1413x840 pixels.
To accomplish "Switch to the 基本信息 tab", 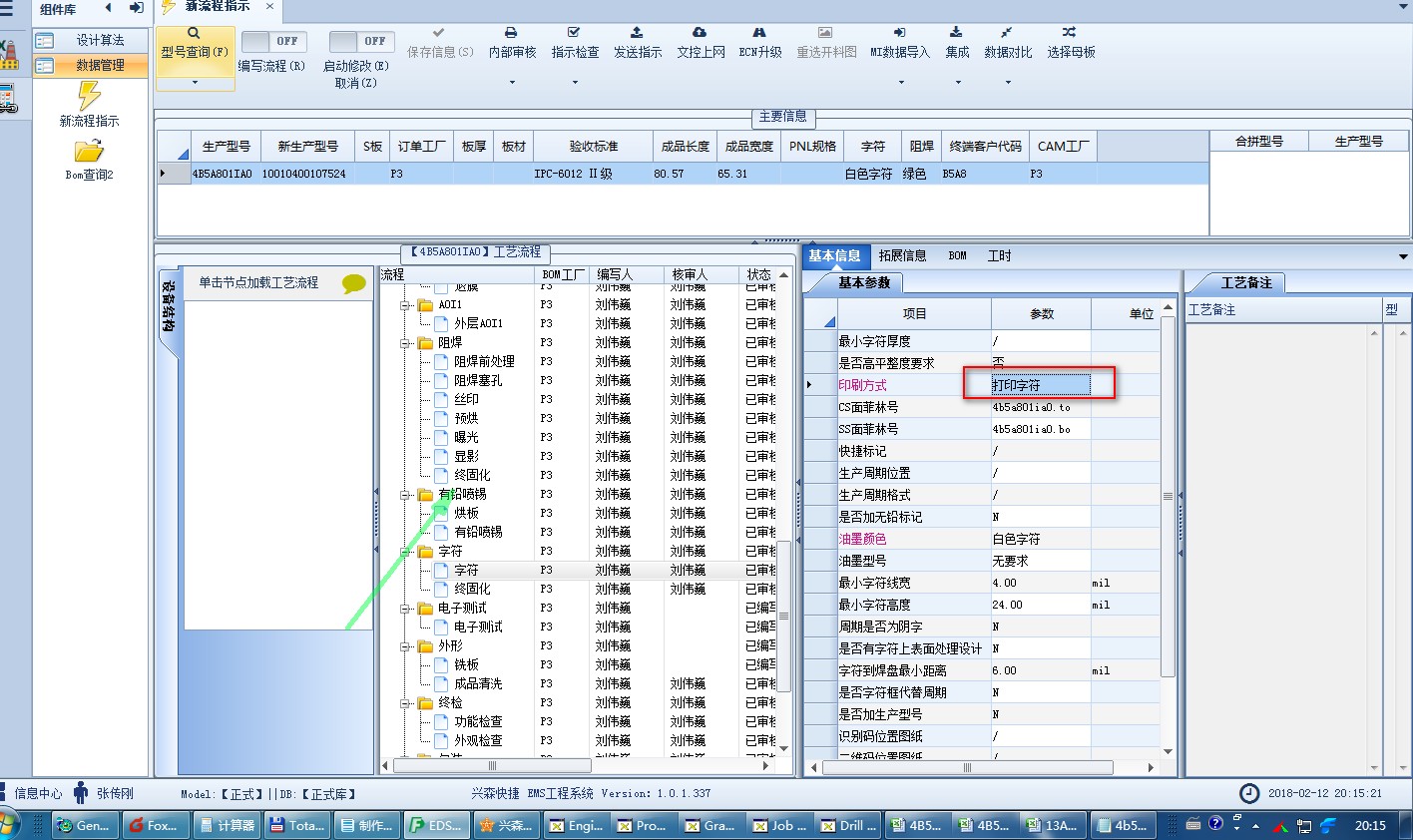I will tap(834, 255).
